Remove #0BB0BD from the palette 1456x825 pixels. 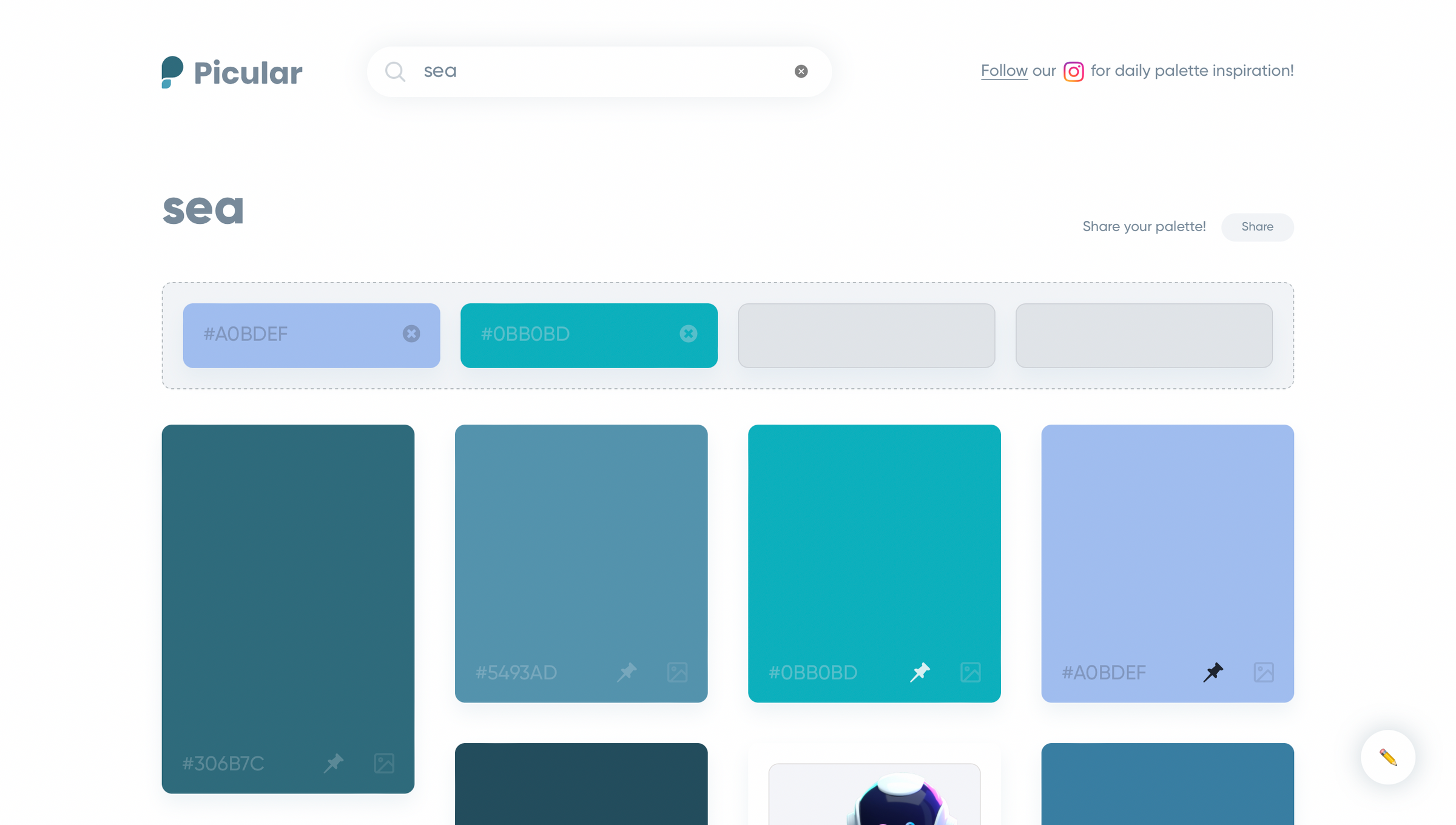point(688,334)
